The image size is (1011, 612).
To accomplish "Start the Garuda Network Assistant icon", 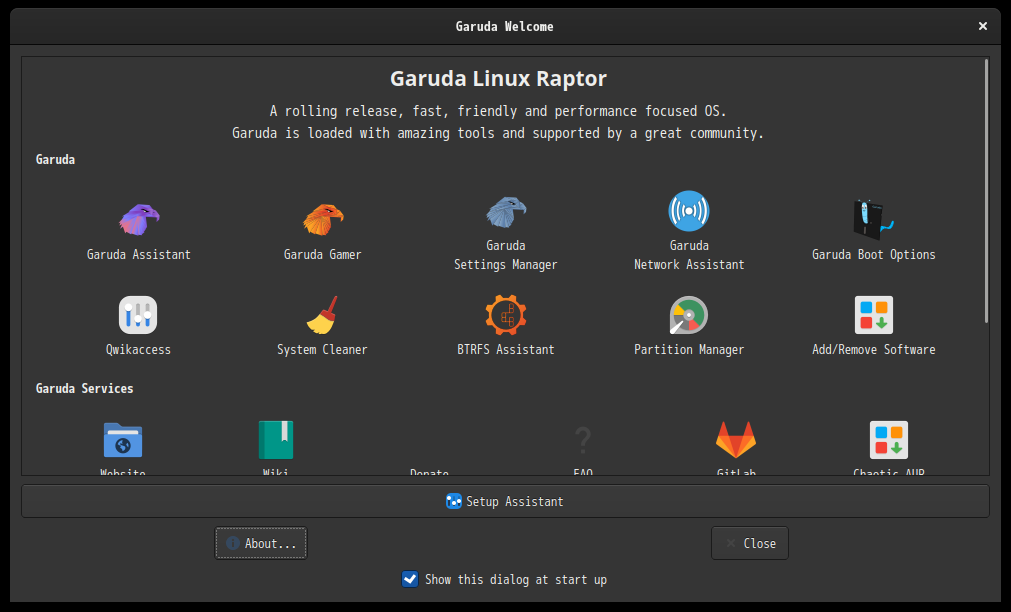I will (689, 211).
